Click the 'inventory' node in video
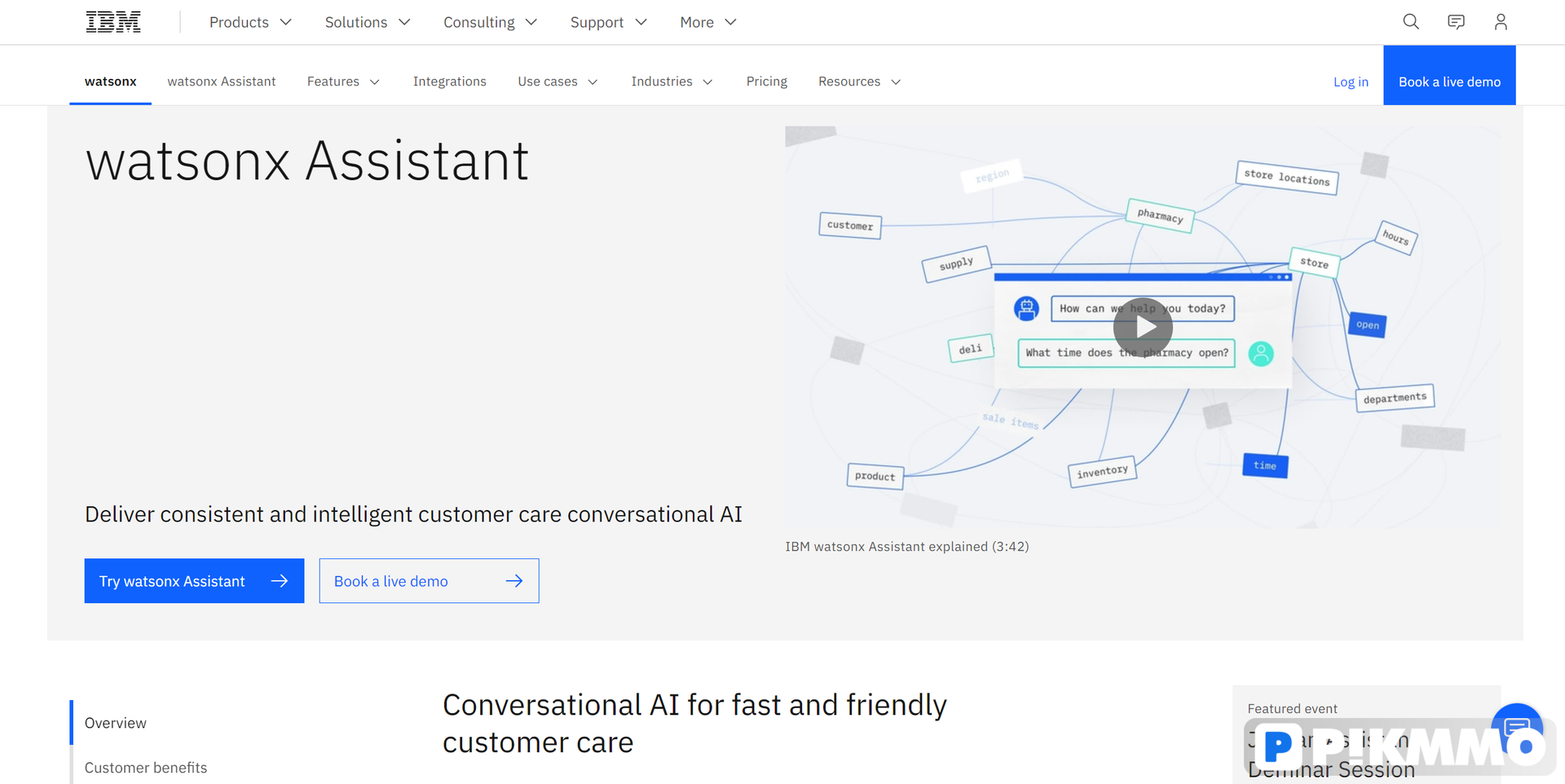 point(1102,472)
